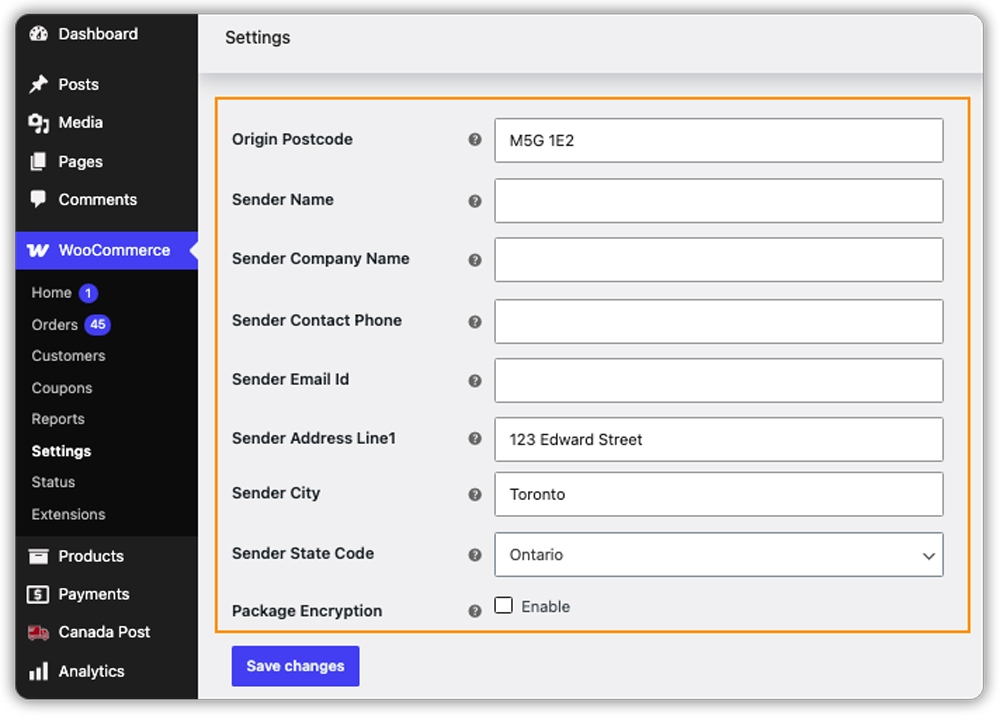
Task: Focus the Sender Company Name field
Action: (719, 260)
